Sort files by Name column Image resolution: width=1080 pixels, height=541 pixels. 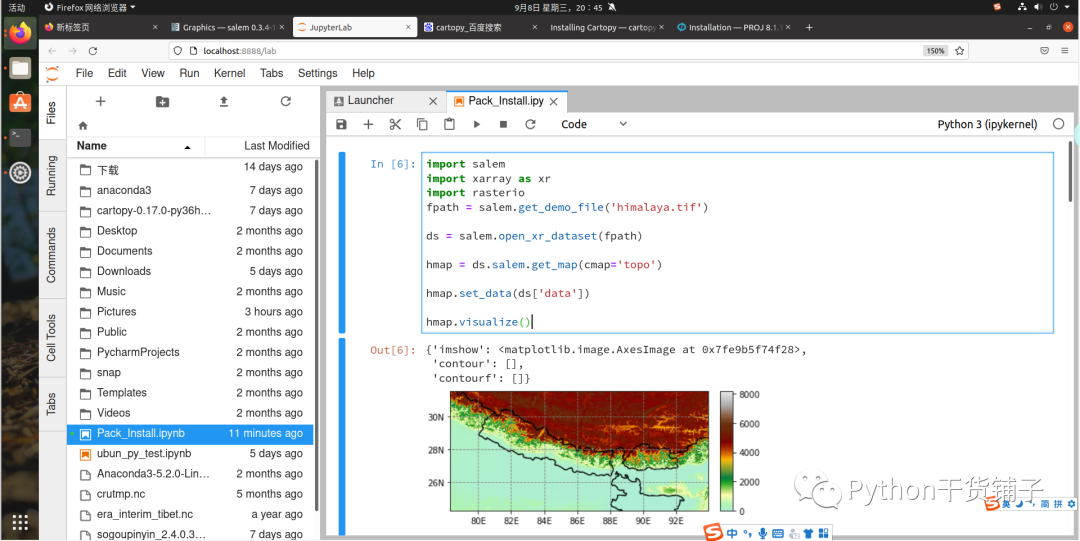click(x=136, y=146)
